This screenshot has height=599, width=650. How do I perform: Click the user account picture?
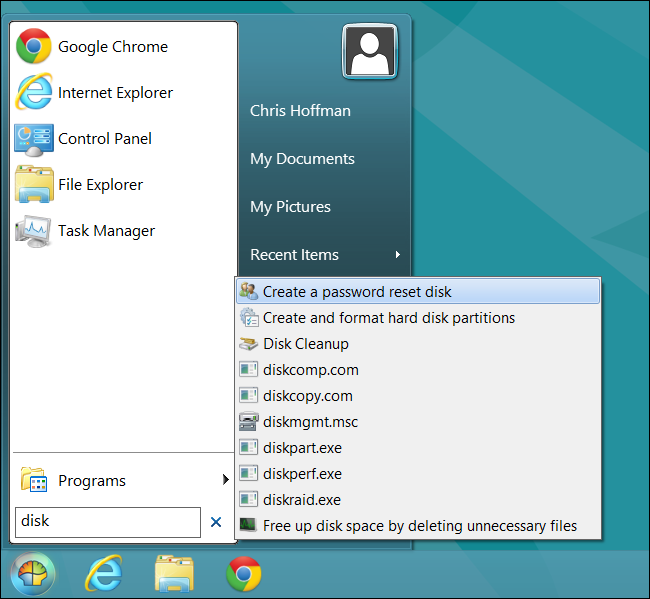coord(370,51)
